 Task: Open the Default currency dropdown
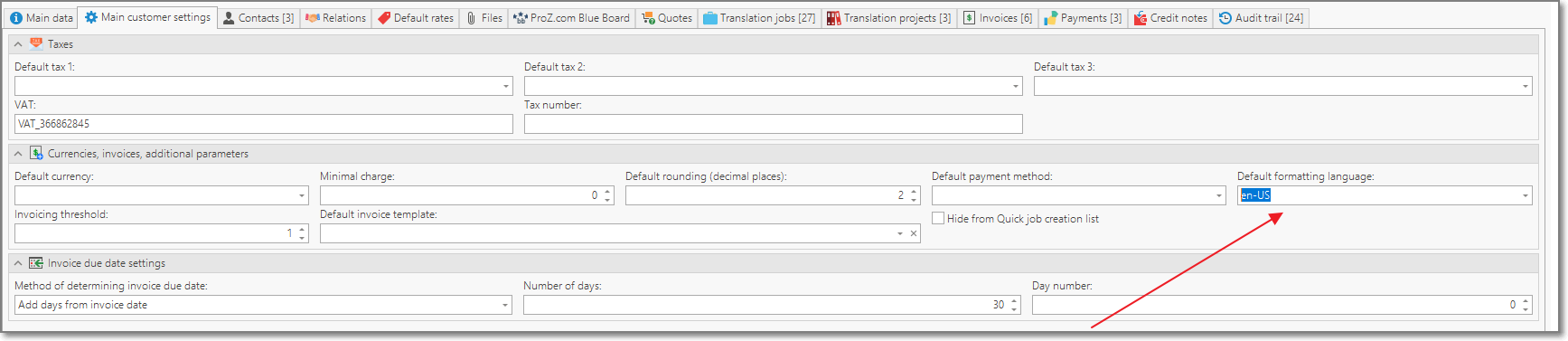point(301,195)
